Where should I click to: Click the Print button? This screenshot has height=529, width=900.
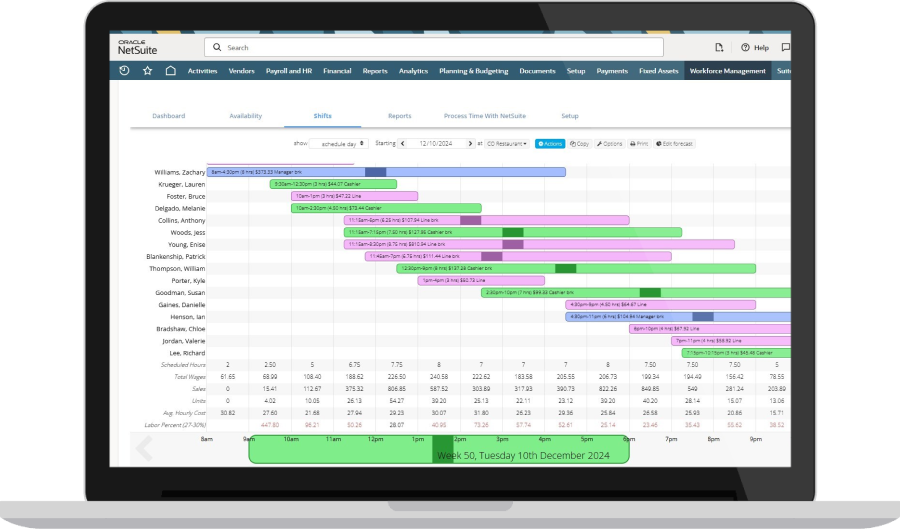[639, 144]
